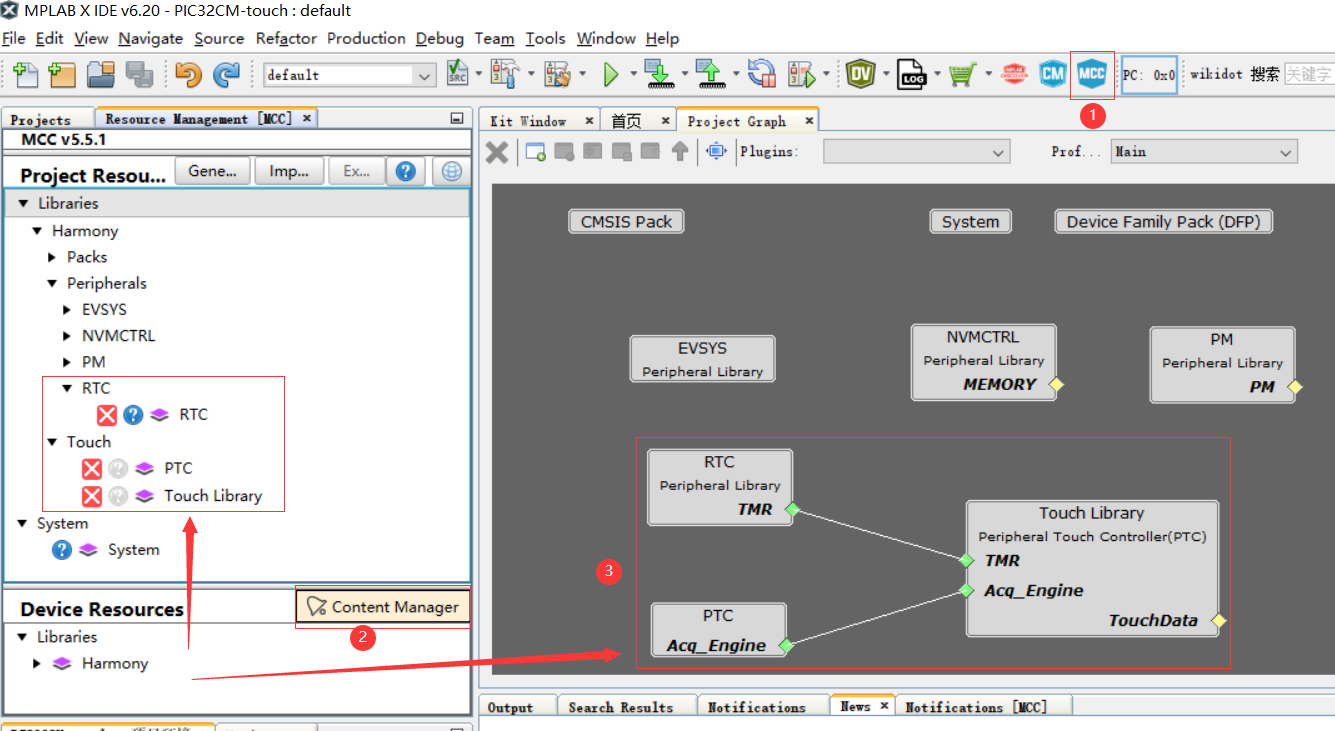Click the LOG toolbar icon

[x=911, y=74]
